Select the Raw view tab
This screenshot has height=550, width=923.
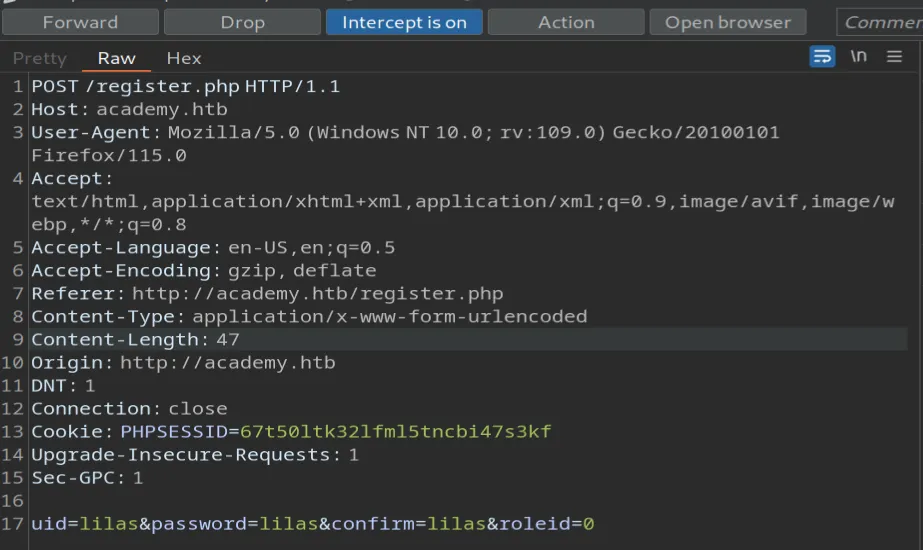(116, 58)
